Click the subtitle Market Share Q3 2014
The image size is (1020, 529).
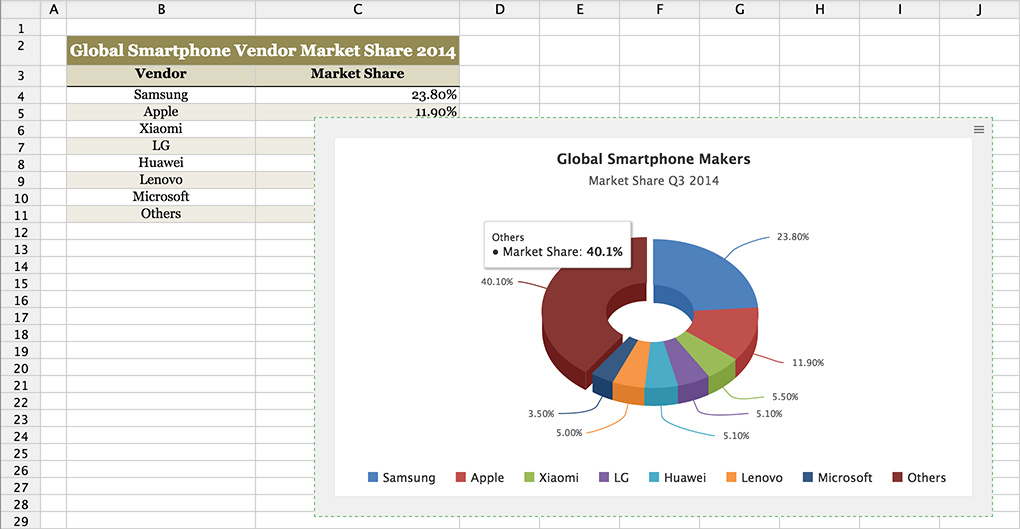pyautogui.click(x=654, y=181)
